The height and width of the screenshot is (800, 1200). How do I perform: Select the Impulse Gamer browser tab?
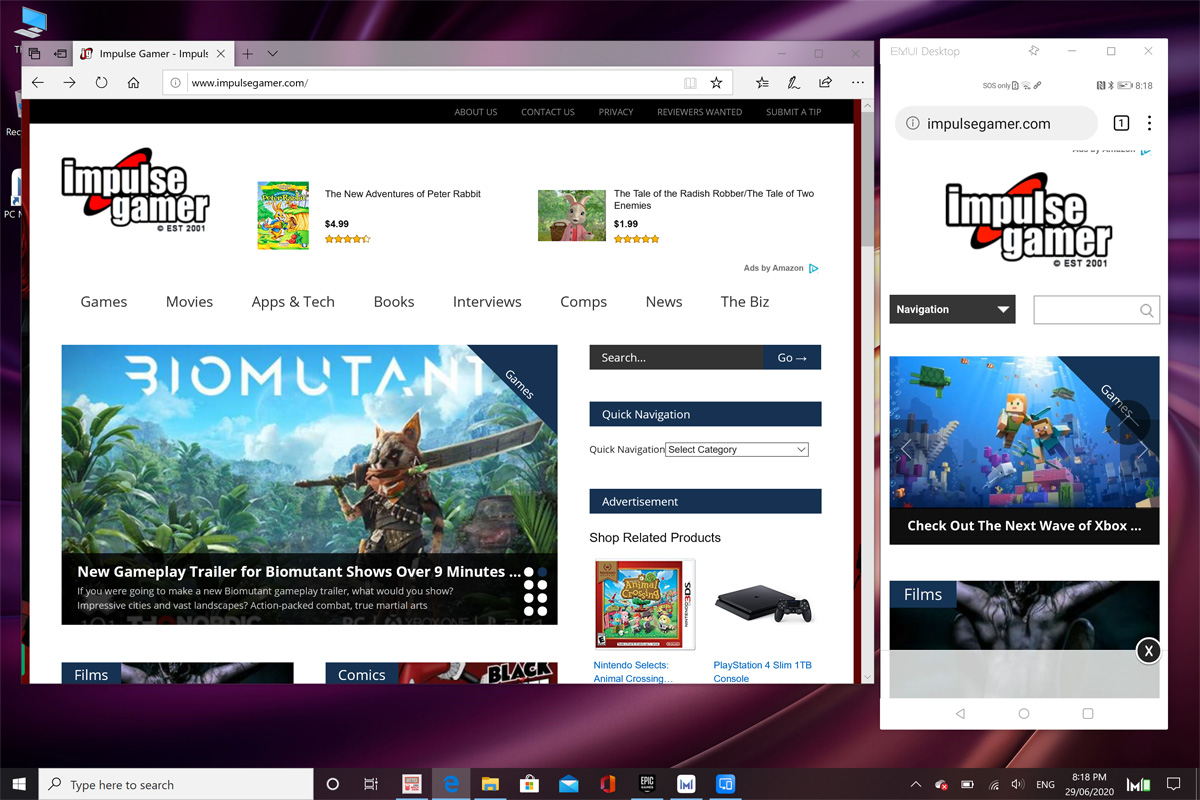click(154, 54)
